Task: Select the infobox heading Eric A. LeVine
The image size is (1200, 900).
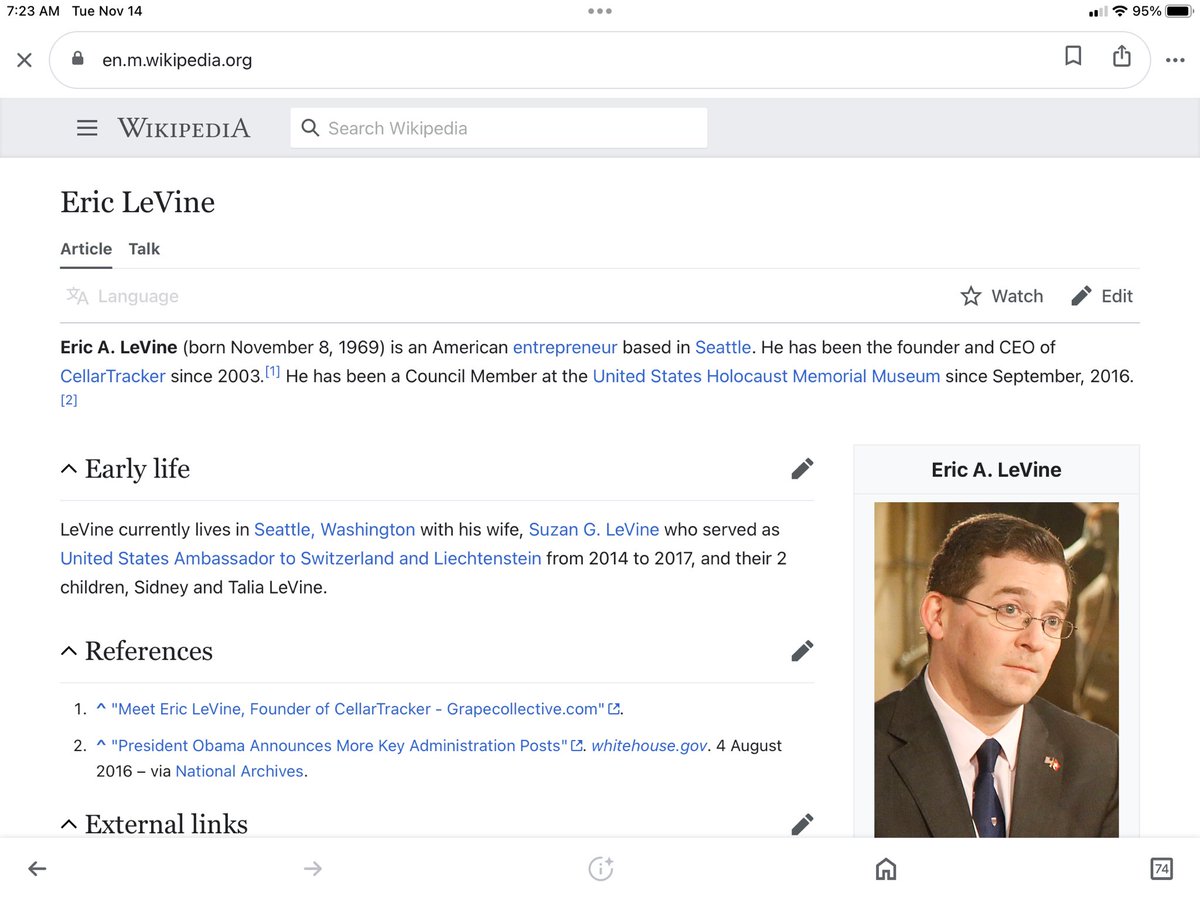Action: pos(996,470)
